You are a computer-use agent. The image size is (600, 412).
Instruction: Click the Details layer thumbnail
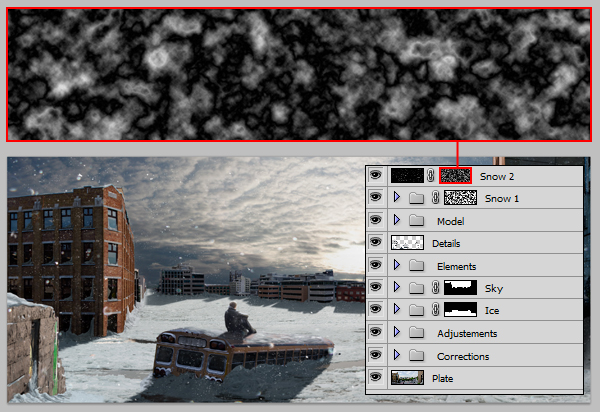[x=407, y=243]
